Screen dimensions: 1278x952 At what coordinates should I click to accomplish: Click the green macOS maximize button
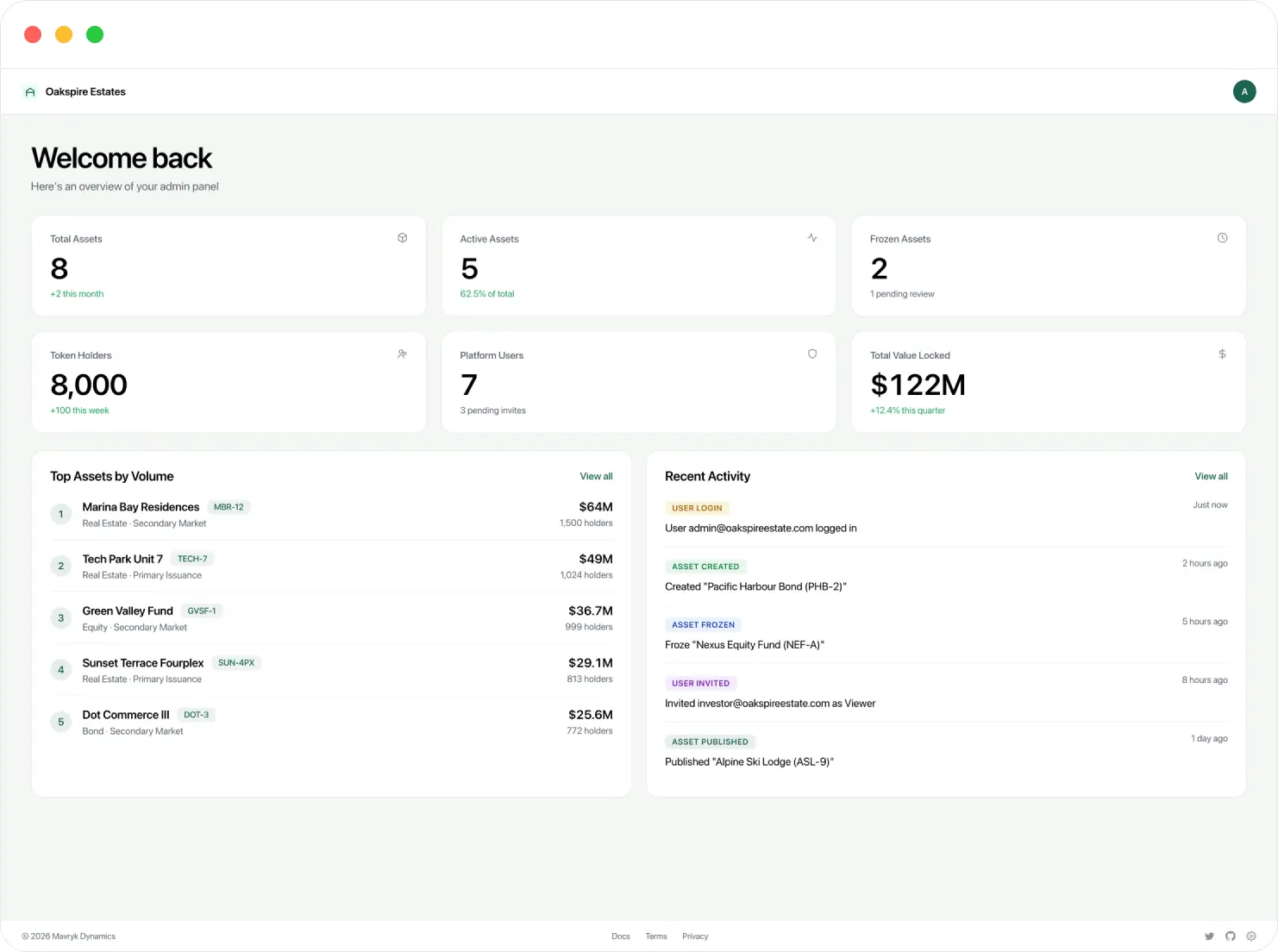click(95, 34)
